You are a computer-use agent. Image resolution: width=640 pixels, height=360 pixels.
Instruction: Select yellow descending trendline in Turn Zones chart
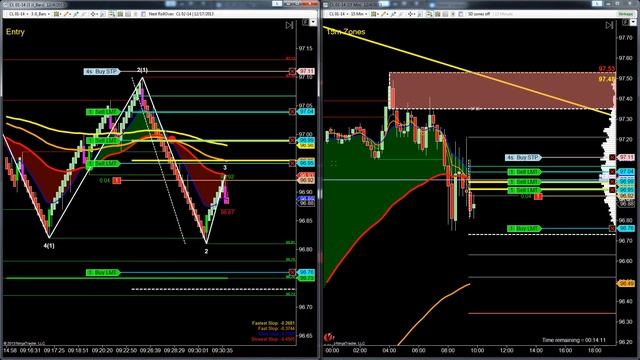tap(467, 71)
